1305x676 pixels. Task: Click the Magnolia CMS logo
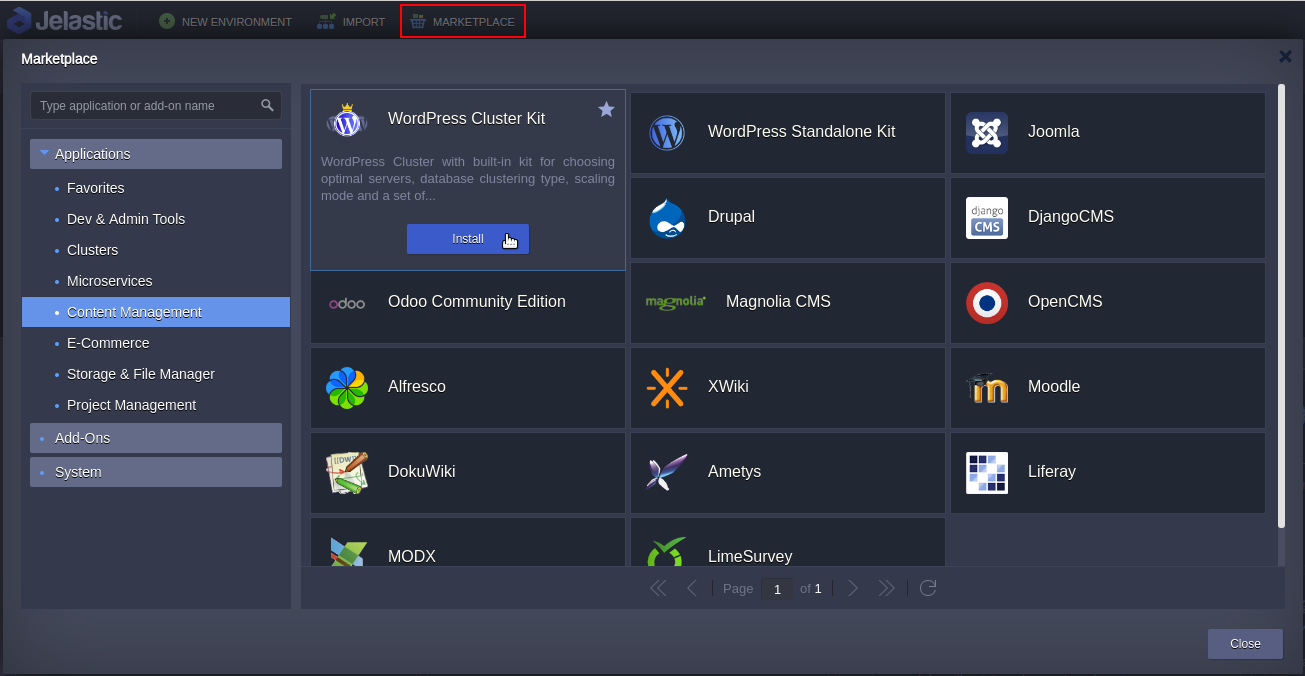pyautogui.click(x=676, y=302)
